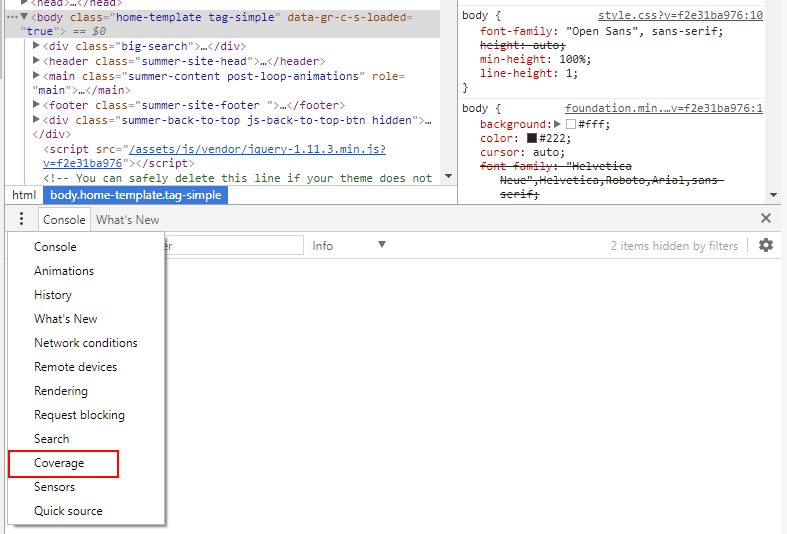Select the line-height: 1 declaration
The height and width of the screenshot is (534, 787).
point(529,73)
